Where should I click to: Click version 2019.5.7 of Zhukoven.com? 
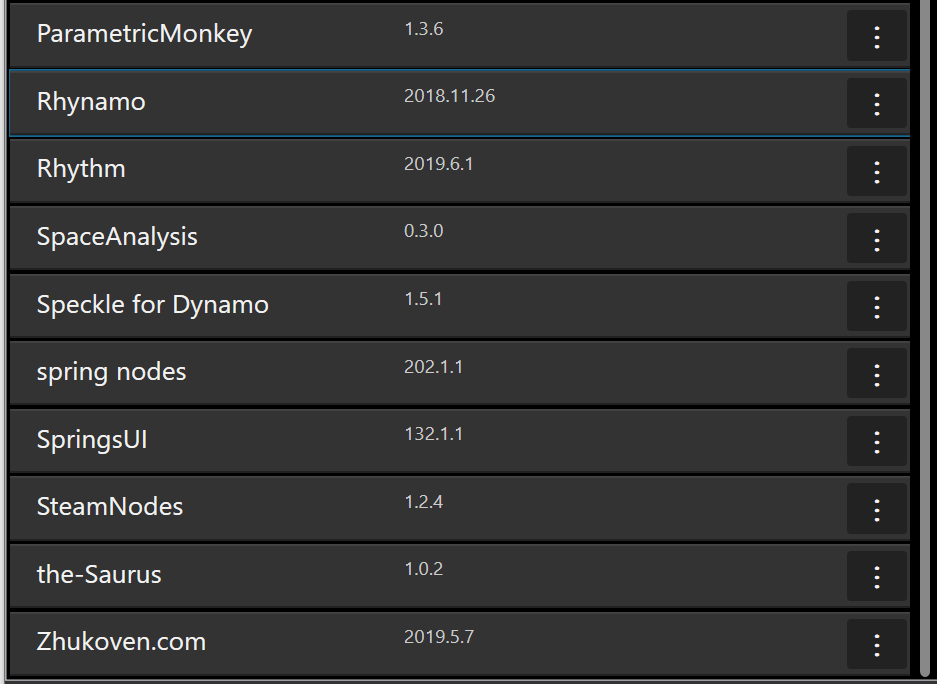pos(440,636)
